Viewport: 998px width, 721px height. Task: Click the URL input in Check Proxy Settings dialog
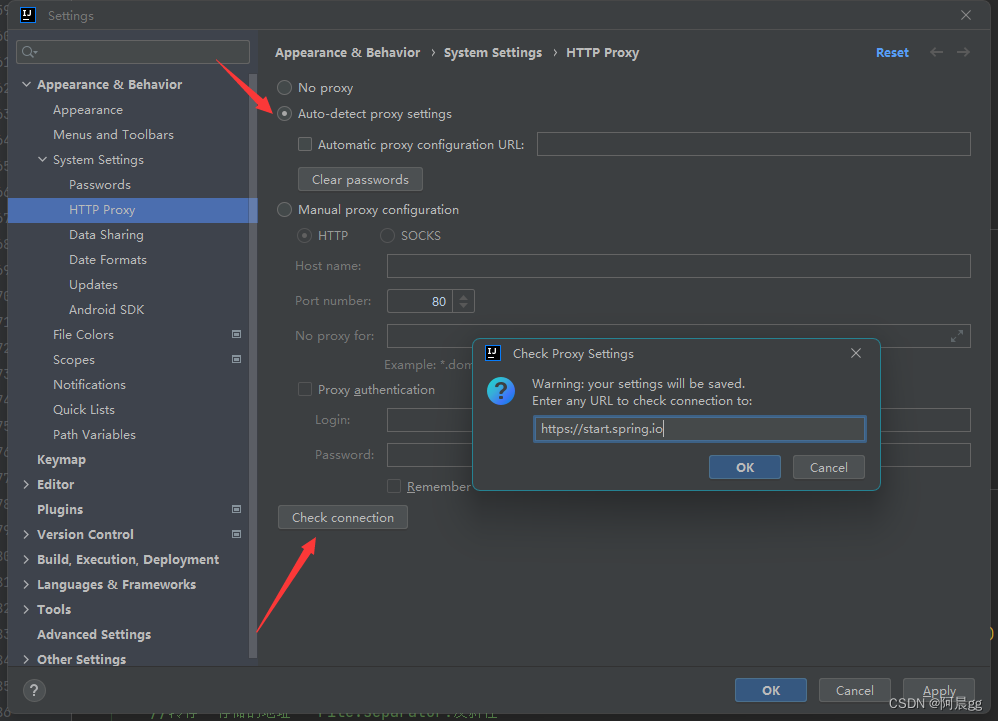[x=699, y=428]
